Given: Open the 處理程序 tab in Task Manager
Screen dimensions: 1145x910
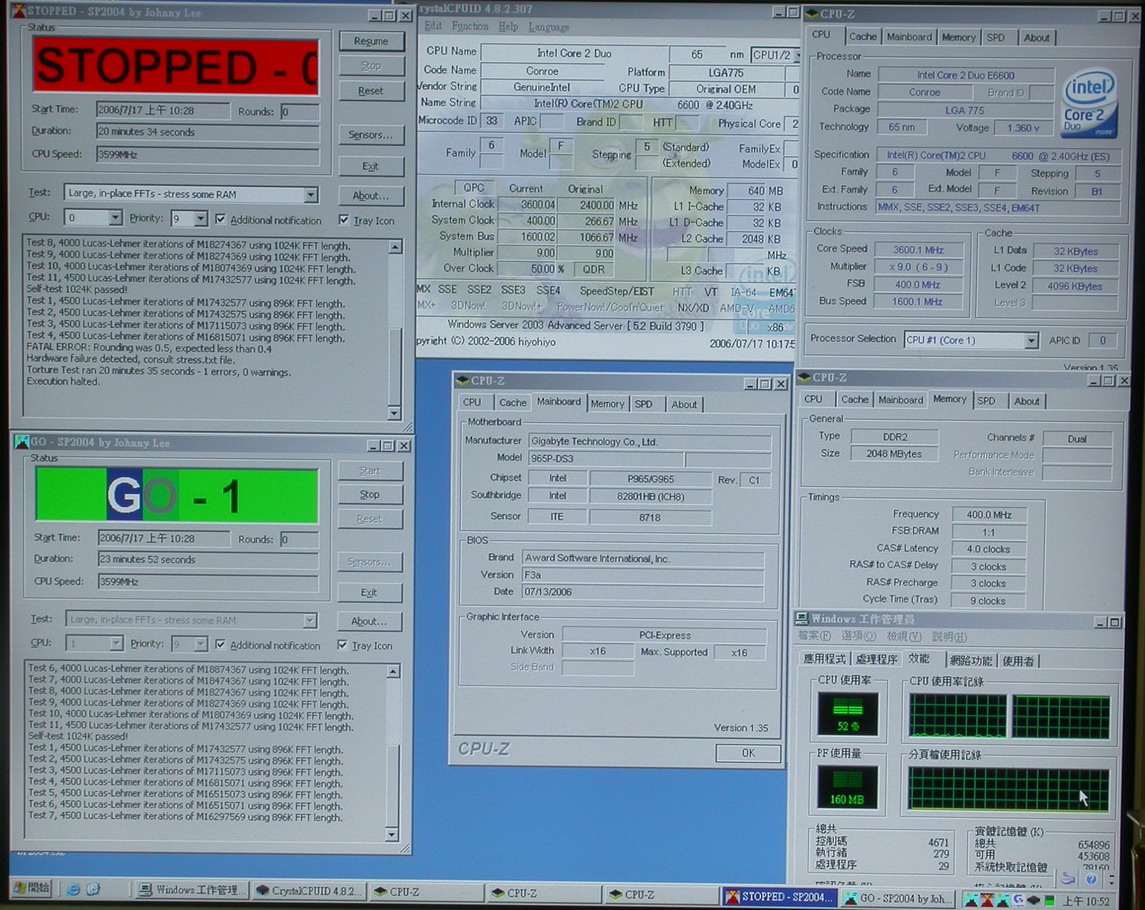Looking at the screenshot, I should (876, 660).
